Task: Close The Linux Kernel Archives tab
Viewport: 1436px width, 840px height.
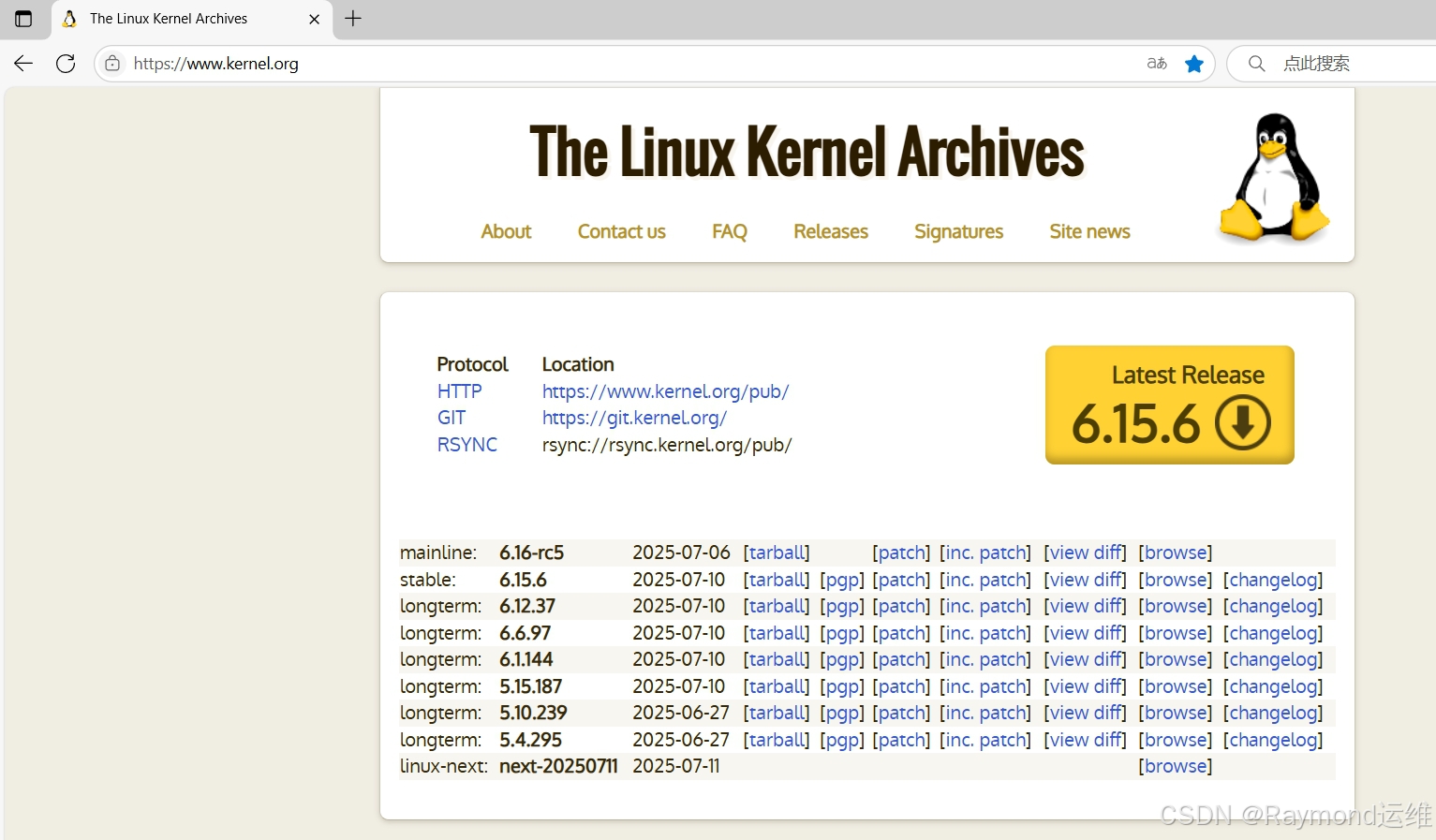Action: coord(315,19)
